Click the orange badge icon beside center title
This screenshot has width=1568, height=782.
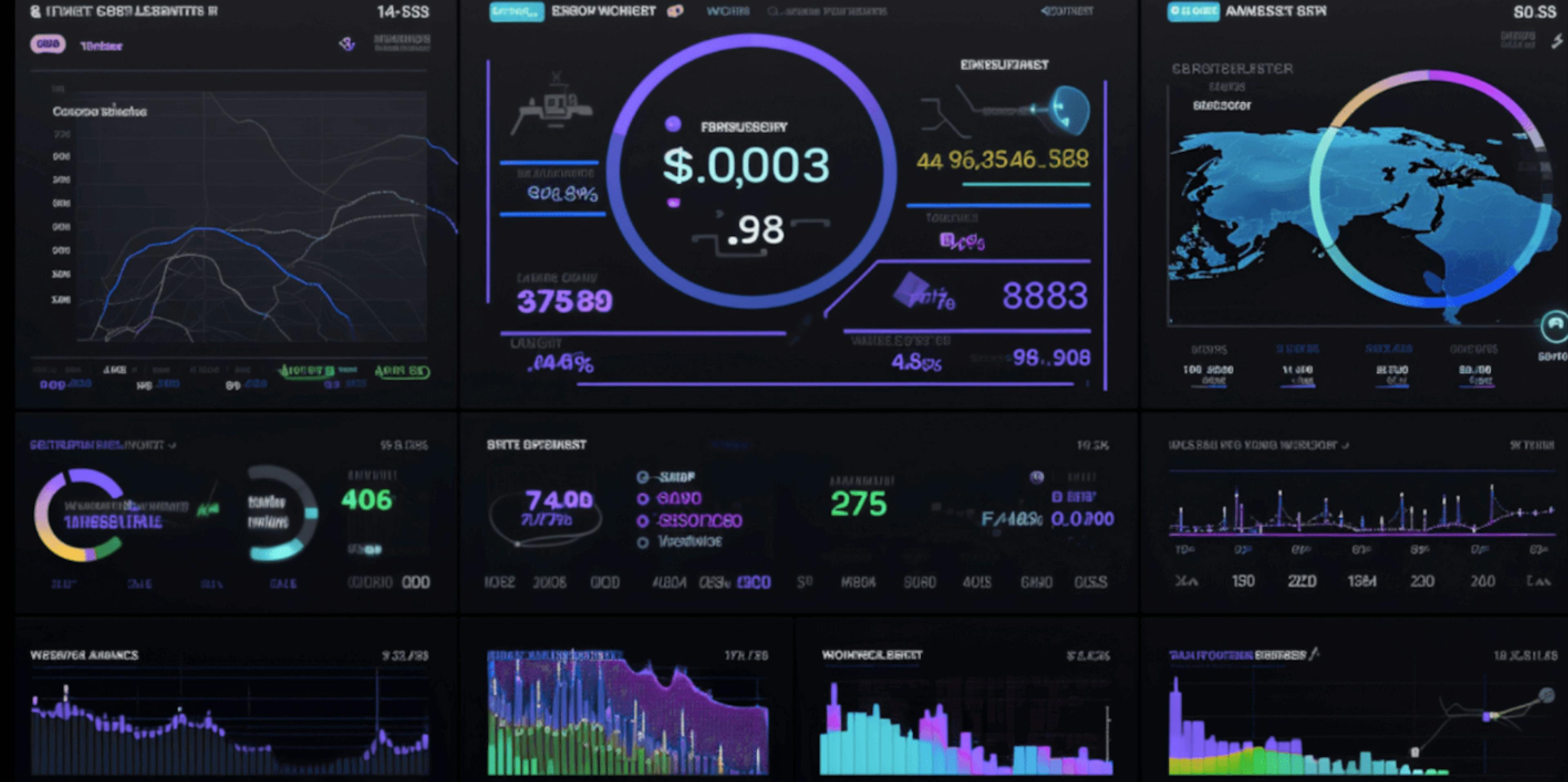pyautogui.click(x=675, y=11)
